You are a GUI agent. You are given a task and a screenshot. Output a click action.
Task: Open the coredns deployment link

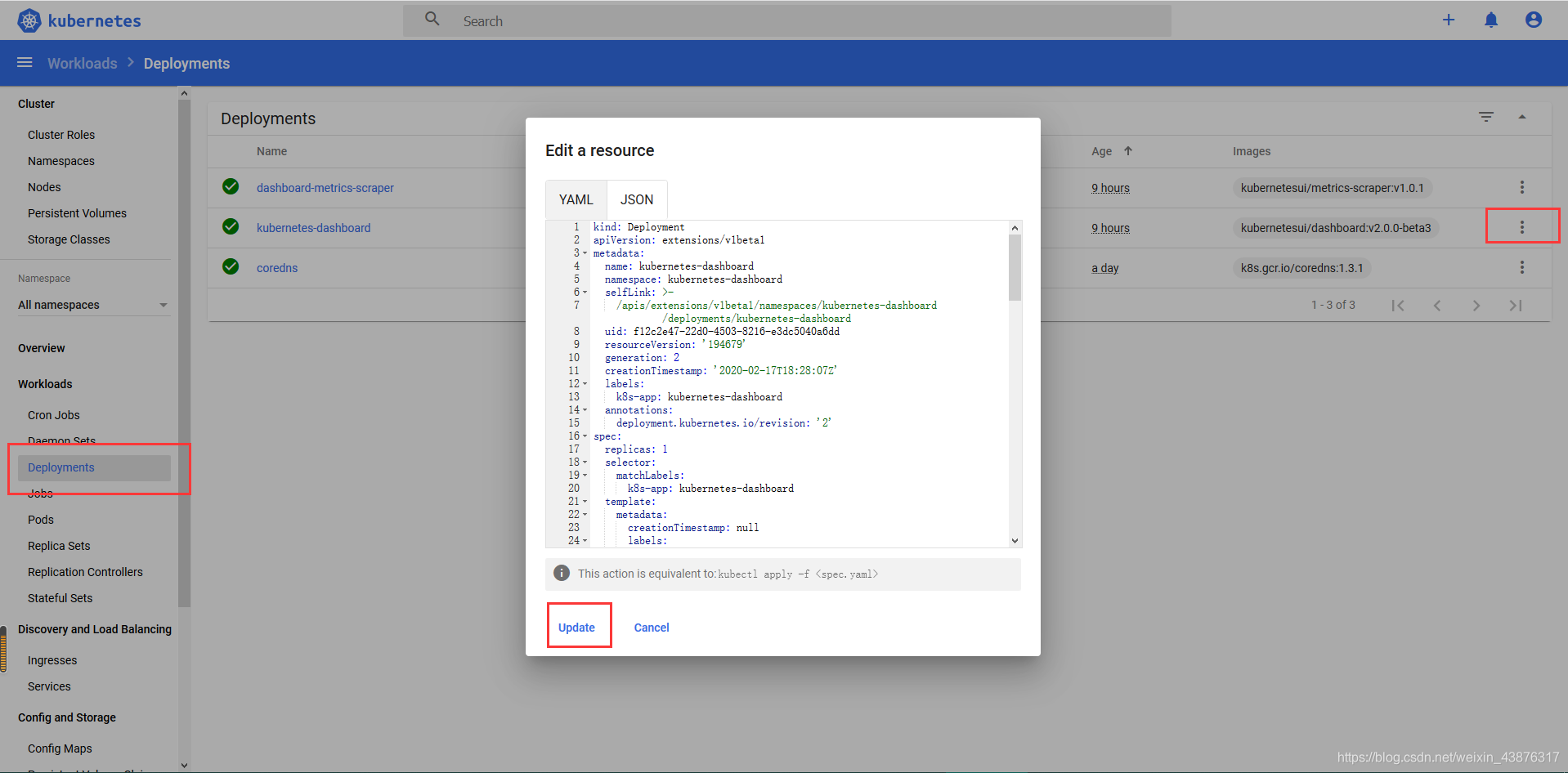[x=277, y=268]
